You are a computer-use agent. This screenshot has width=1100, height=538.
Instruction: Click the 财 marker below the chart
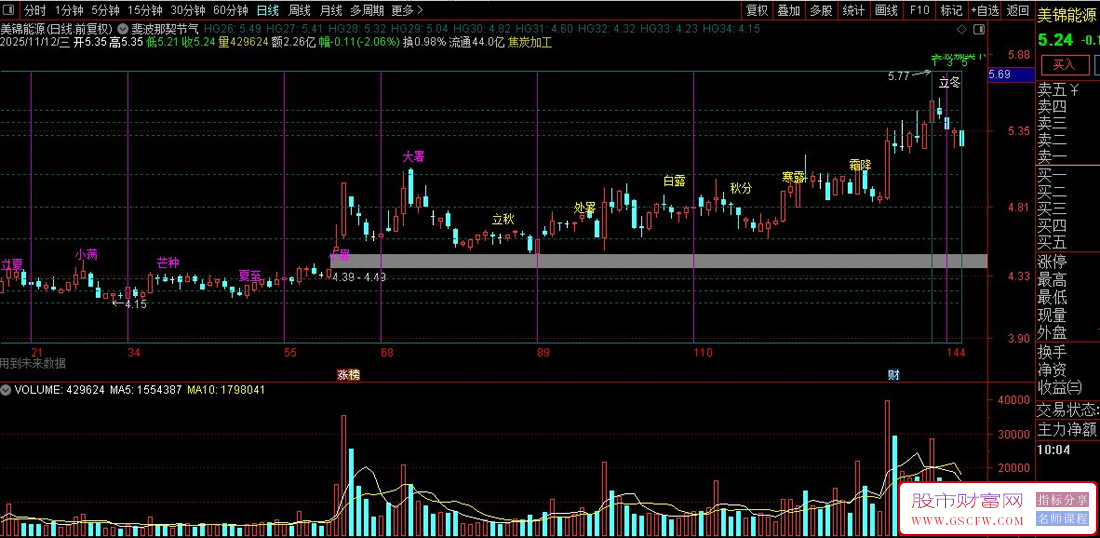pyautogui.click(x=894, y=375)
